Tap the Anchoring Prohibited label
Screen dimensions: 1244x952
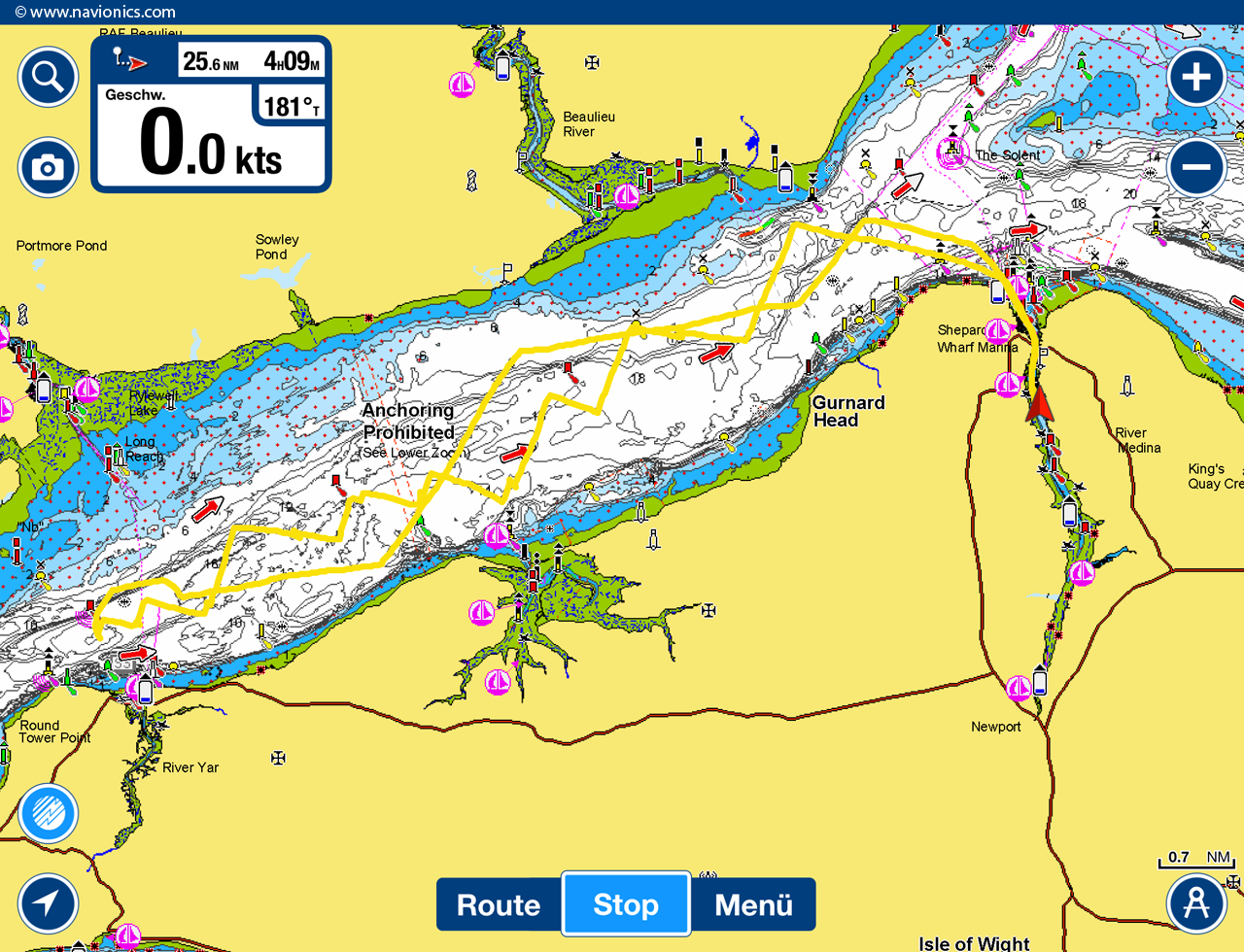(408, 422)
